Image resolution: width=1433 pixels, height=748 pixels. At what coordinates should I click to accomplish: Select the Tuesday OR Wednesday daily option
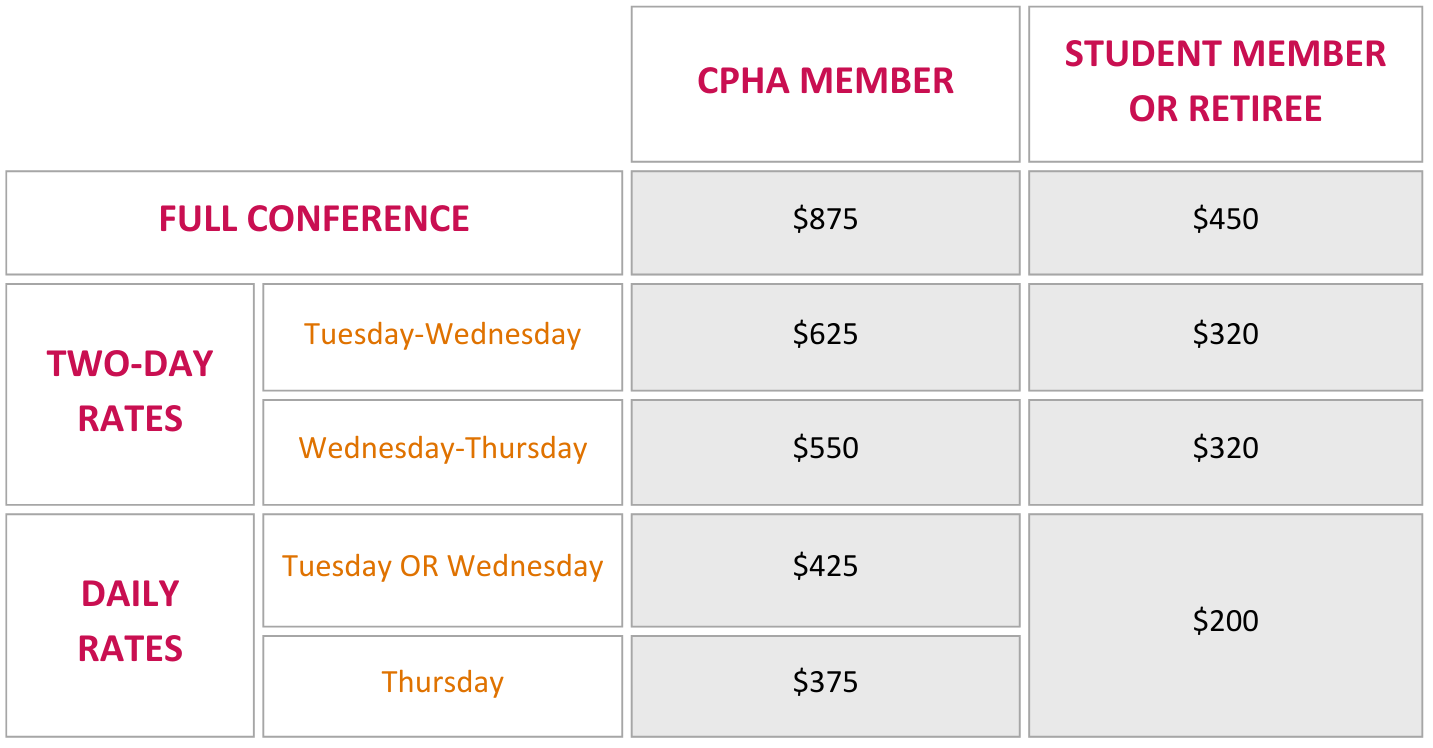tap(442, 570)
